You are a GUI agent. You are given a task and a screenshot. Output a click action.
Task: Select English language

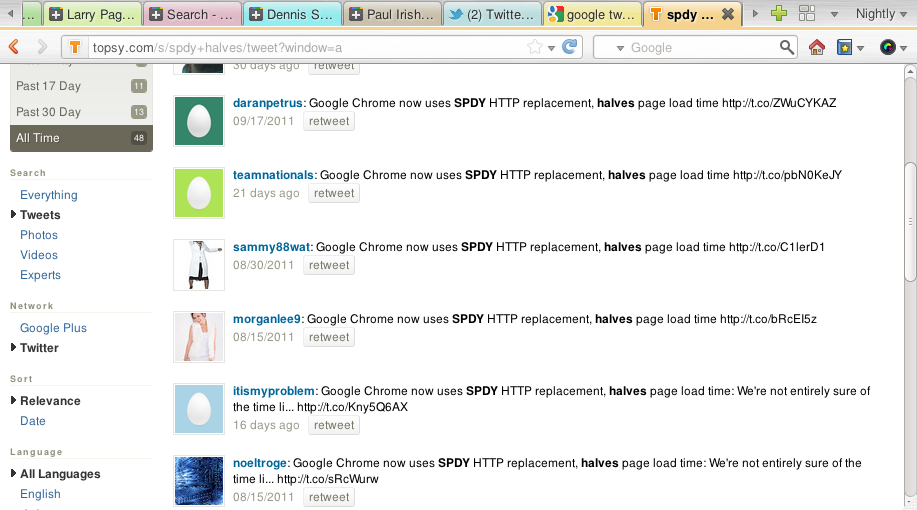click(40, 494)
